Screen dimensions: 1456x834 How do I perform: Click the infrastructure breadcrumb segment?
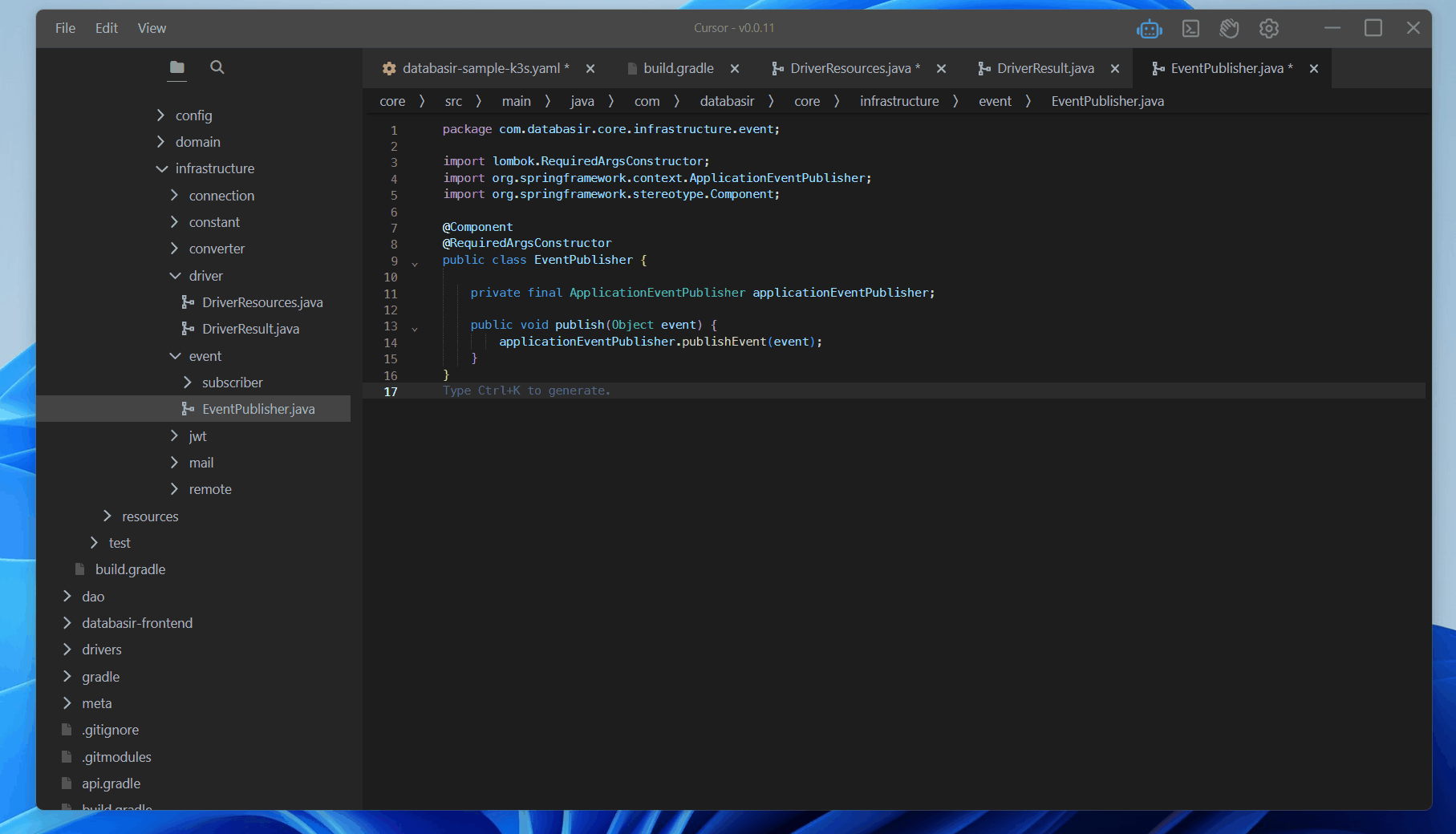coord(898,101)
